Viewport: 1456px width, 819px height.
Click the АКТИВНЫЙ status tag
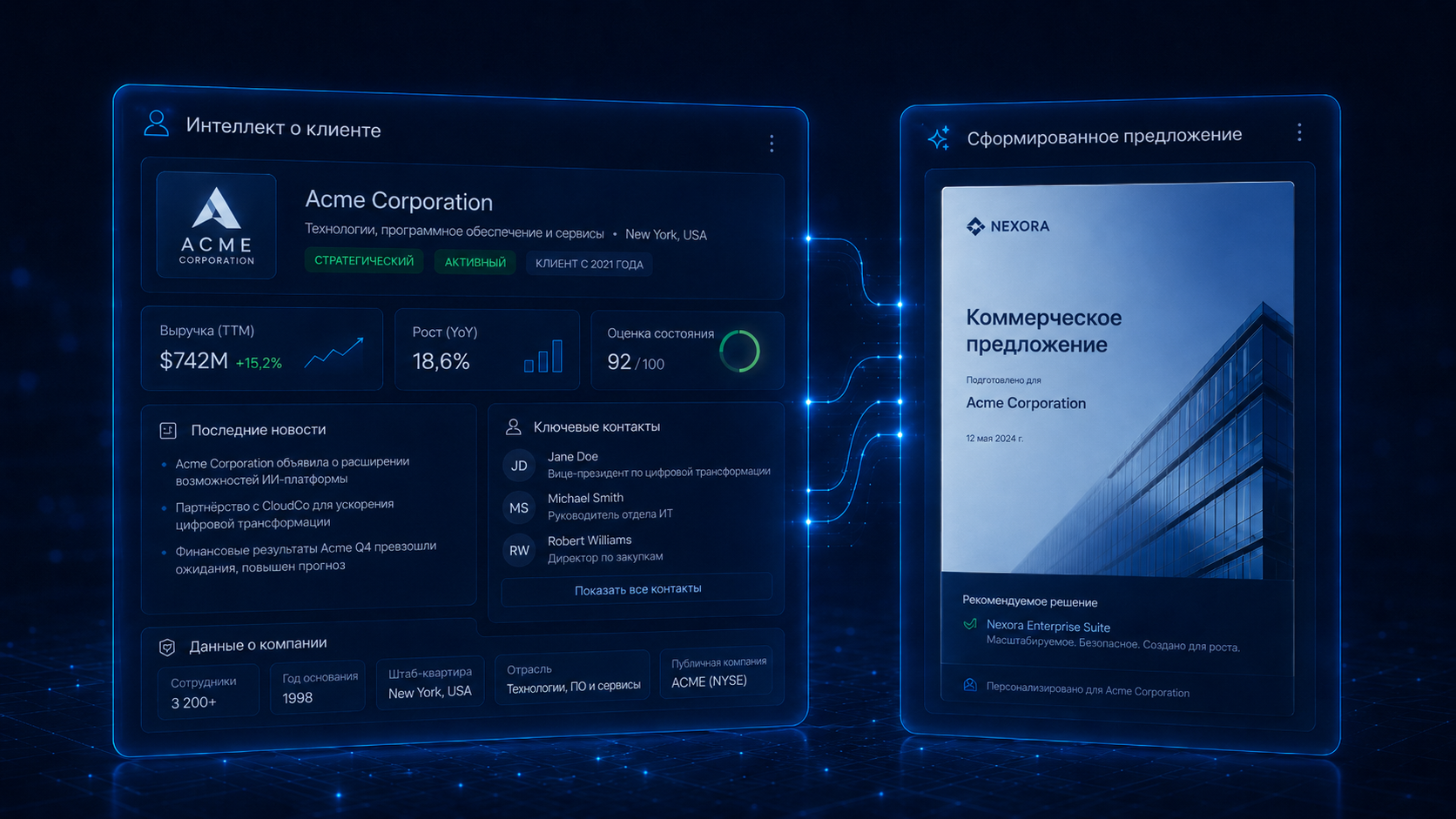click(475, 262)
